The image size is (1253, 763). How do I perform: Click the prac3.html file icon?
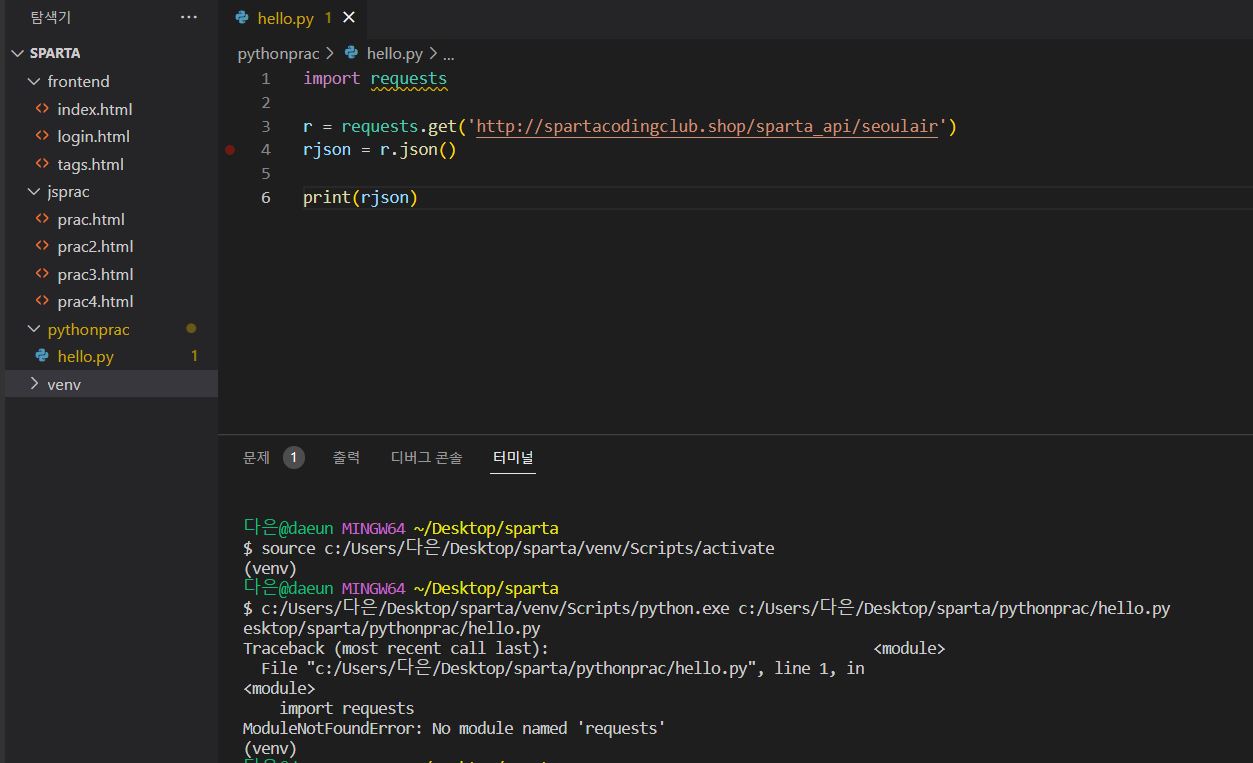tap(42, 273)
